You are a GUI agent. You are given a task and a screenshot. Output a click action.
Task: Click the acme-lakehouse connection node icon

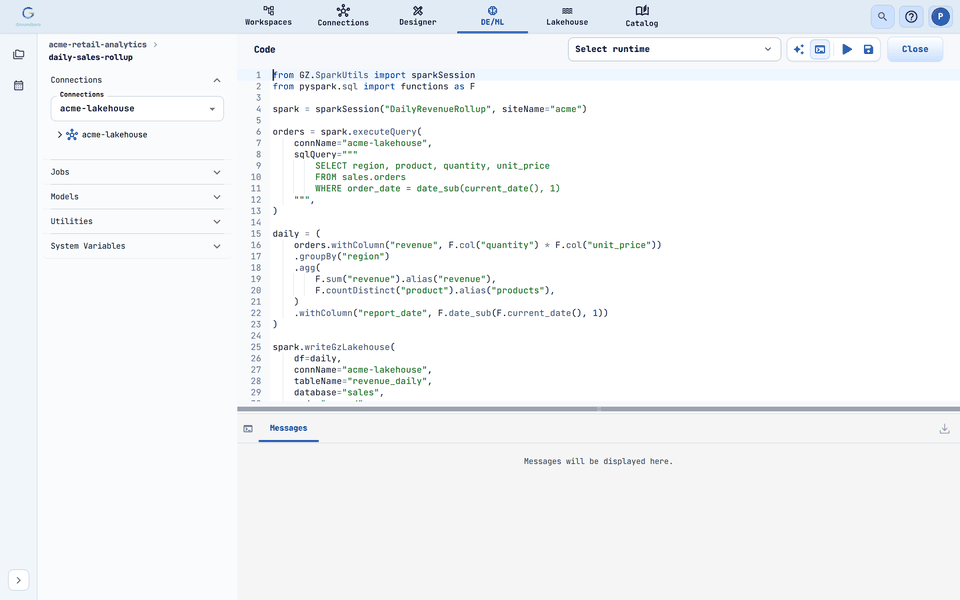pyautogui.click(x=72, y=135)
